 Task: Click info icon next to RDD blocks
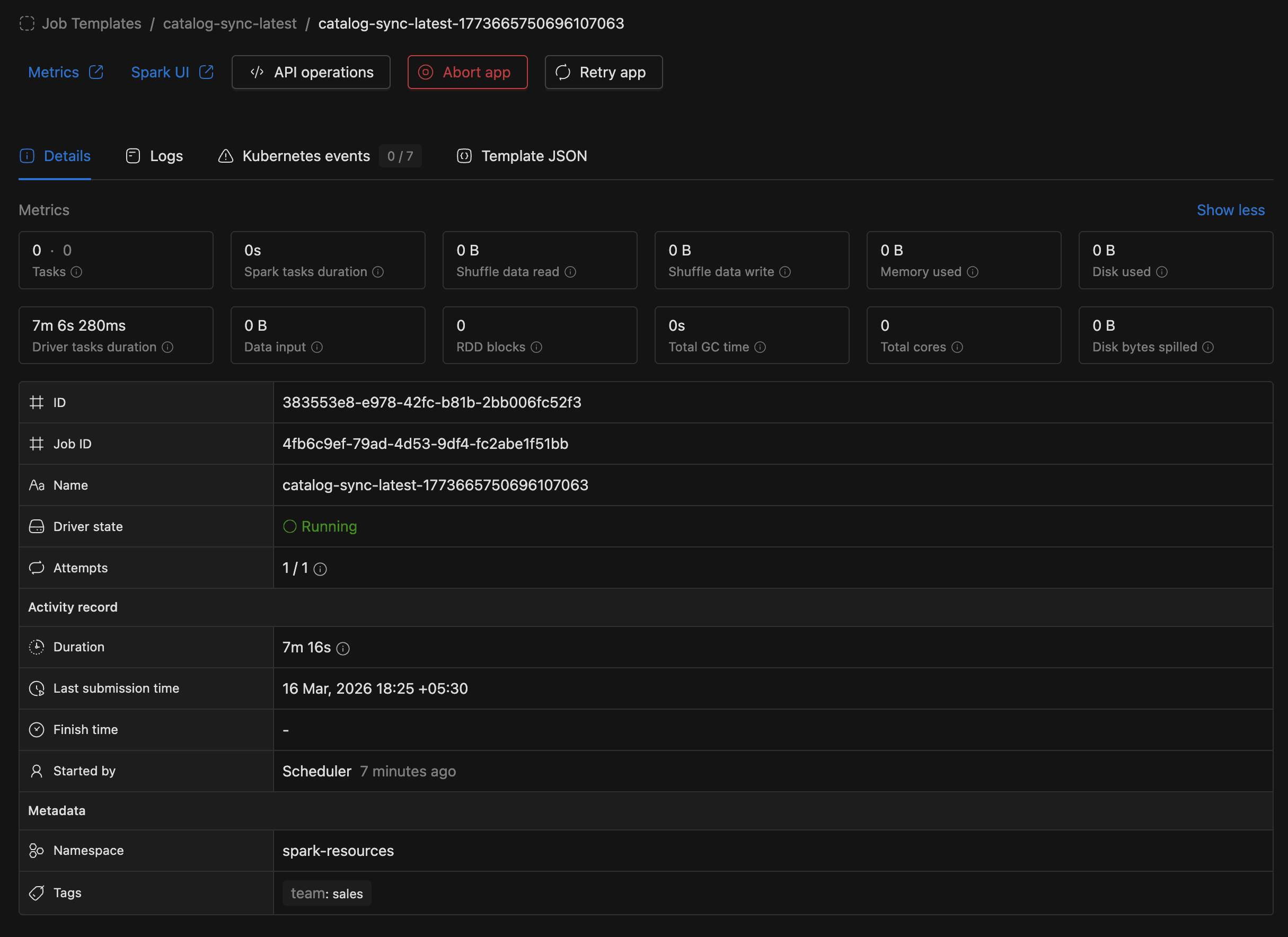[536, 347]
